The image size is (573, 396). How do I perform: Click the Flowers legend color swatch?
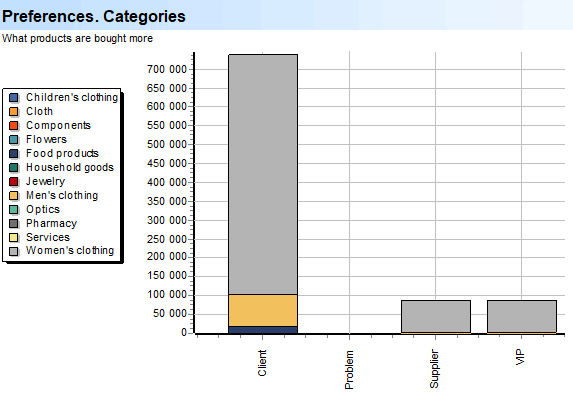14,140
